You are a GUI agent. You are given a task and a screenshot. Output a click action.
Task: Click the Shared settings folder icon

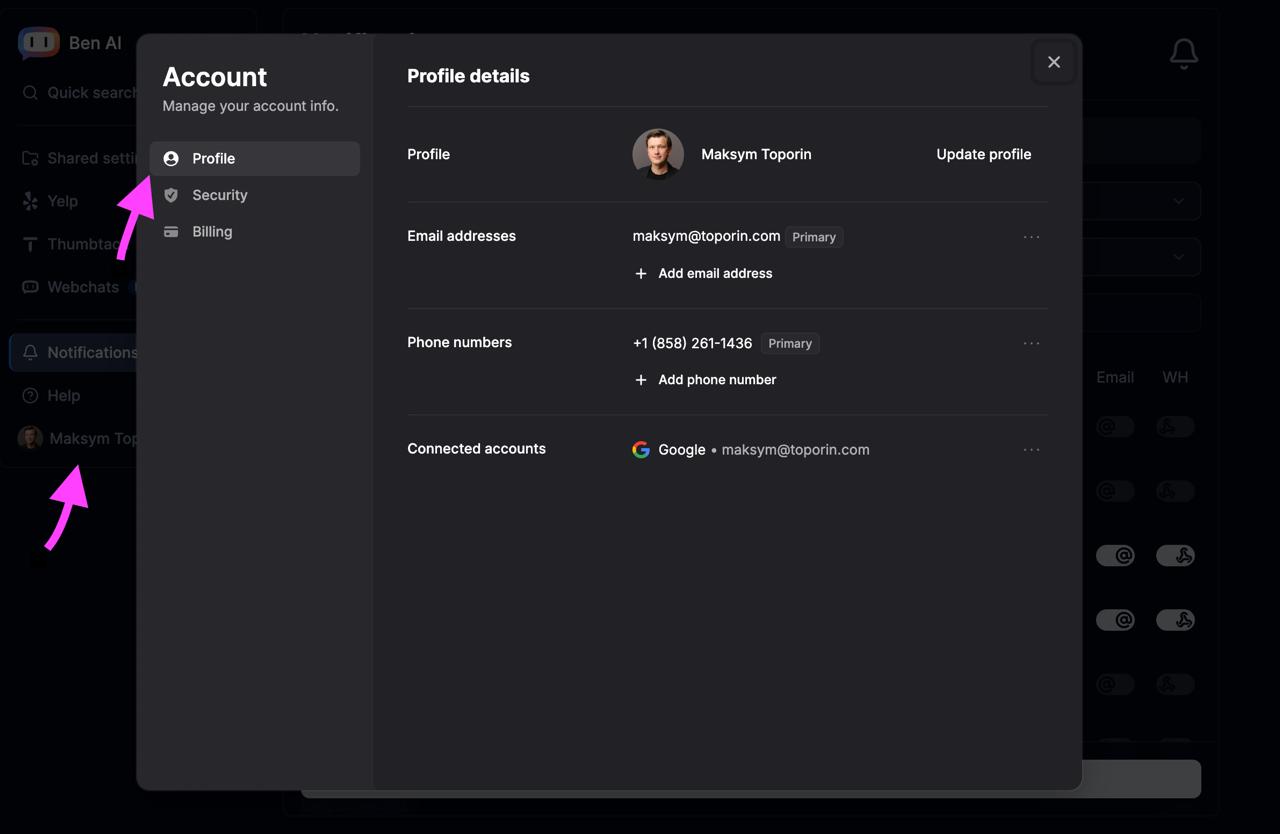30,158
